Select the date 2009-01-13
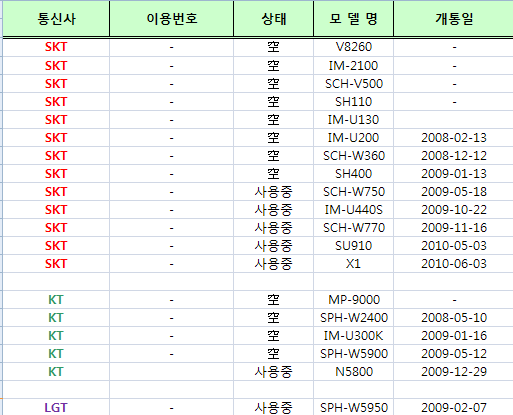The height and width of the screenshot is (415, 513). click(454, 174)
